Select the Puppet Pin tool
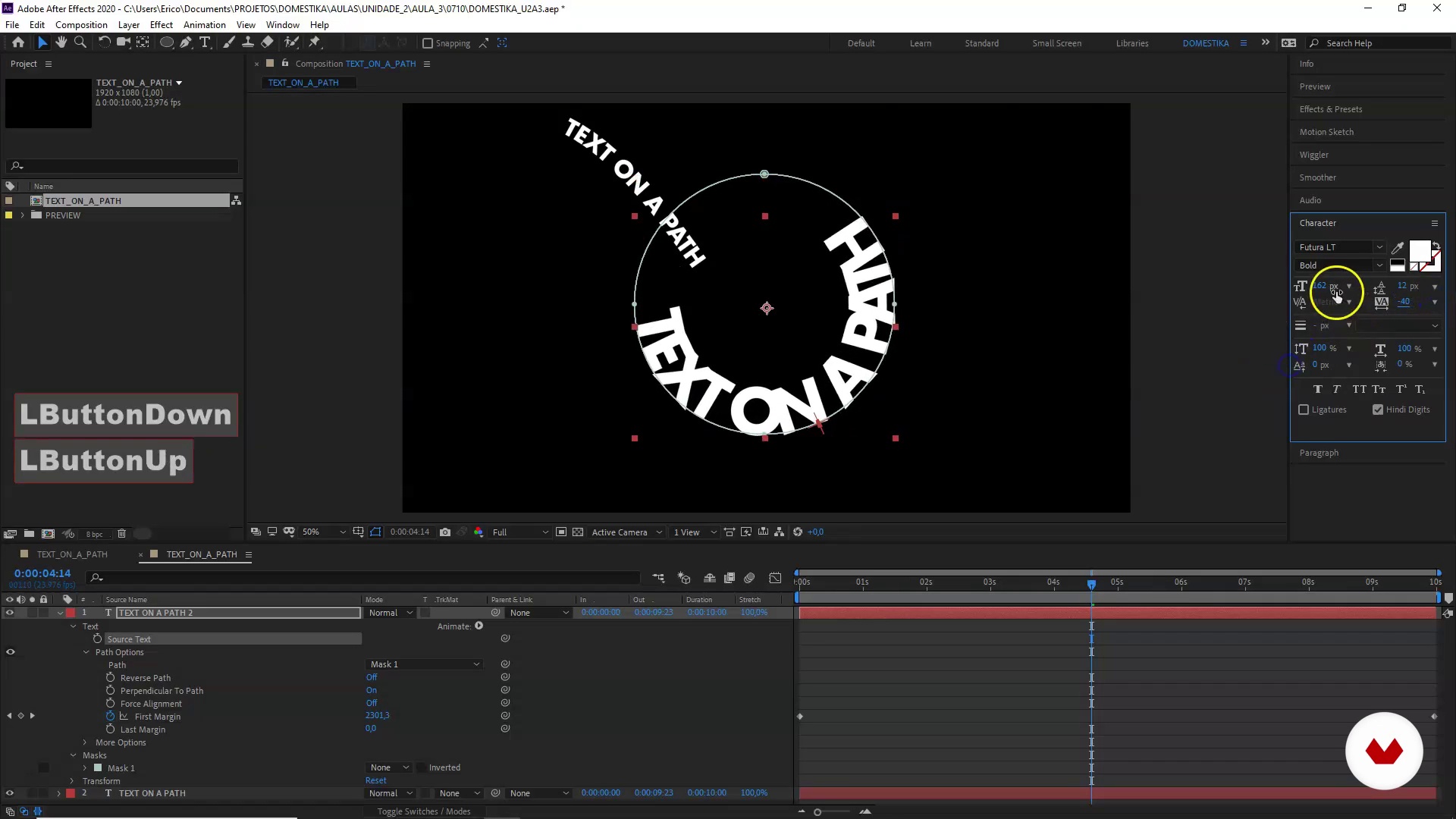 click(315, 42)
